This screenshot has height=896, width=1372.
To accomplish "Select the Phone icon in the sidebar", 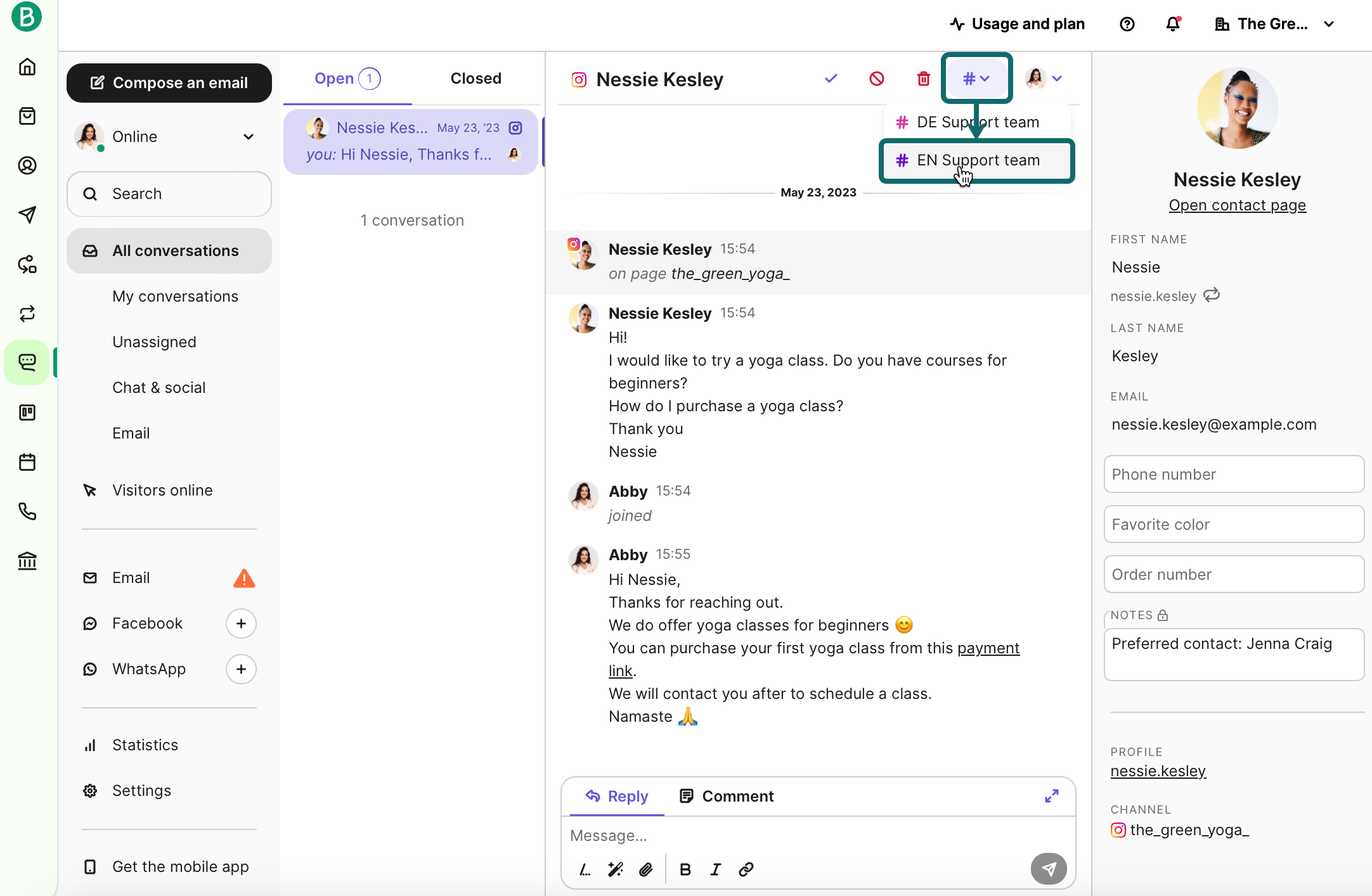I will (27, 511).
